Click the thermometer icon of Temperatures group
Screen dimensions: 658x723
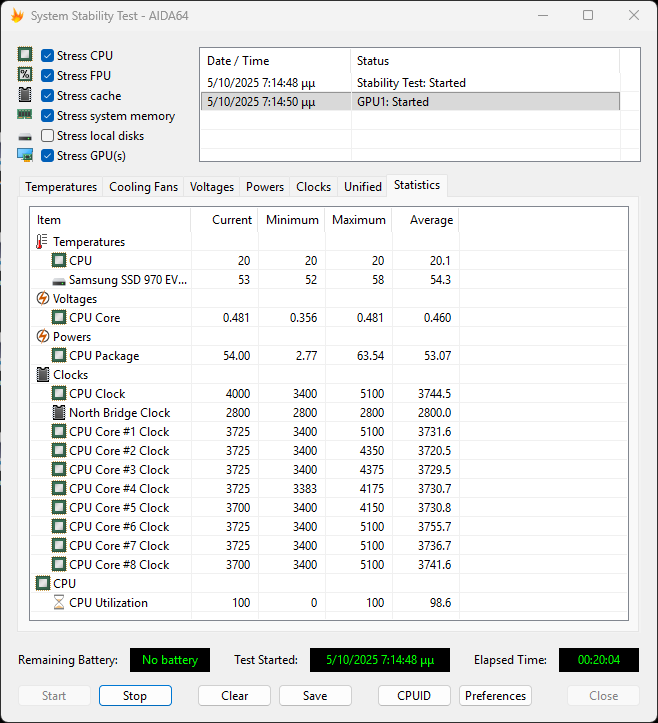tap(42, 242)
